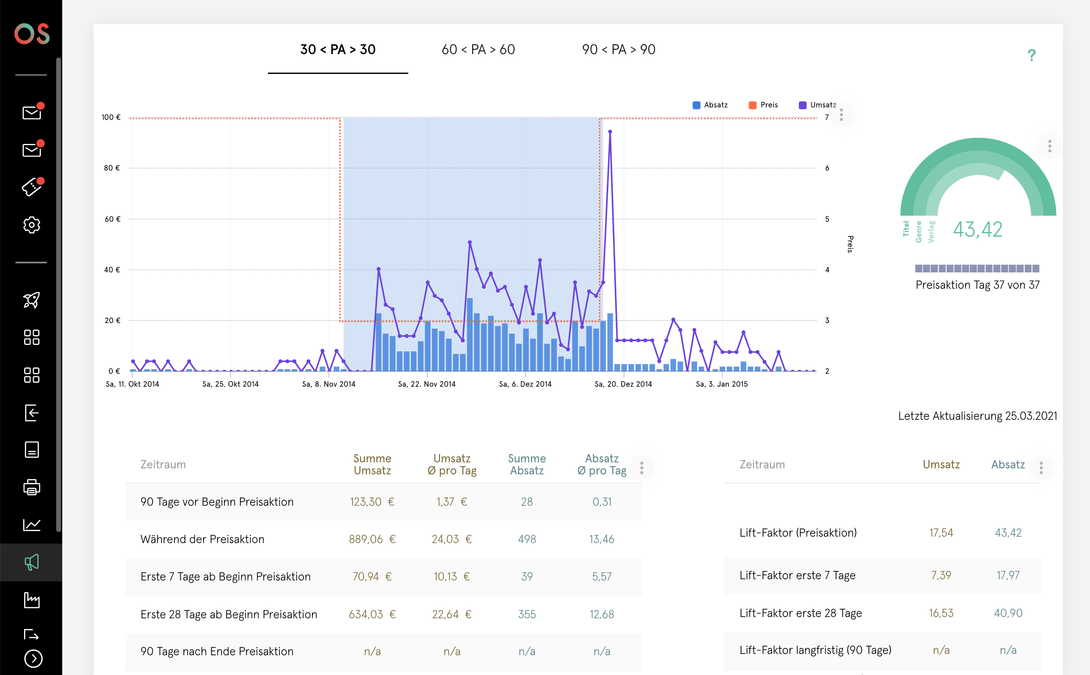
Task: Open the upper mail icon with red badge
Action: click(32, 112)
